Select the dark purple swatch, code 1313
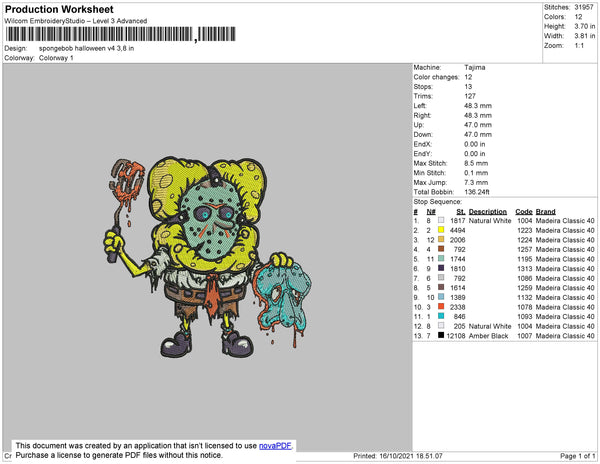 coord(441,268)
